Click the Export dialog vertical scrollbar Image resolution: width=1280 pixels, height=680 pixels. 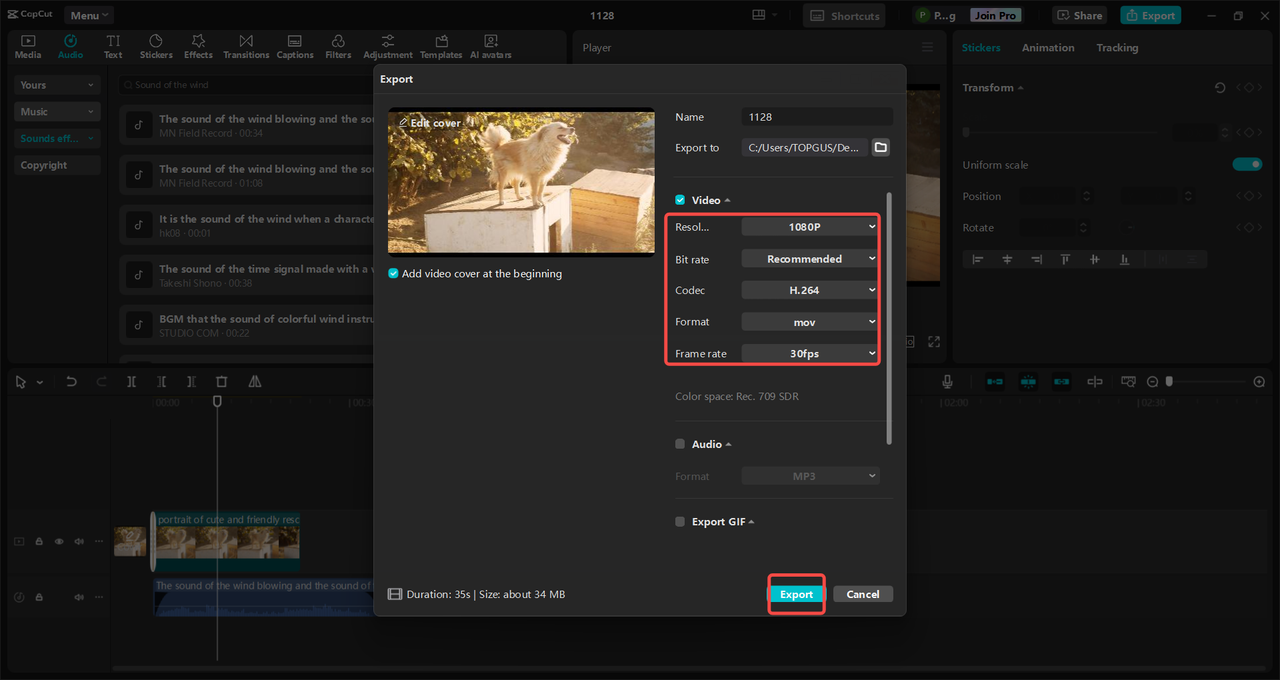pos(888,318)
